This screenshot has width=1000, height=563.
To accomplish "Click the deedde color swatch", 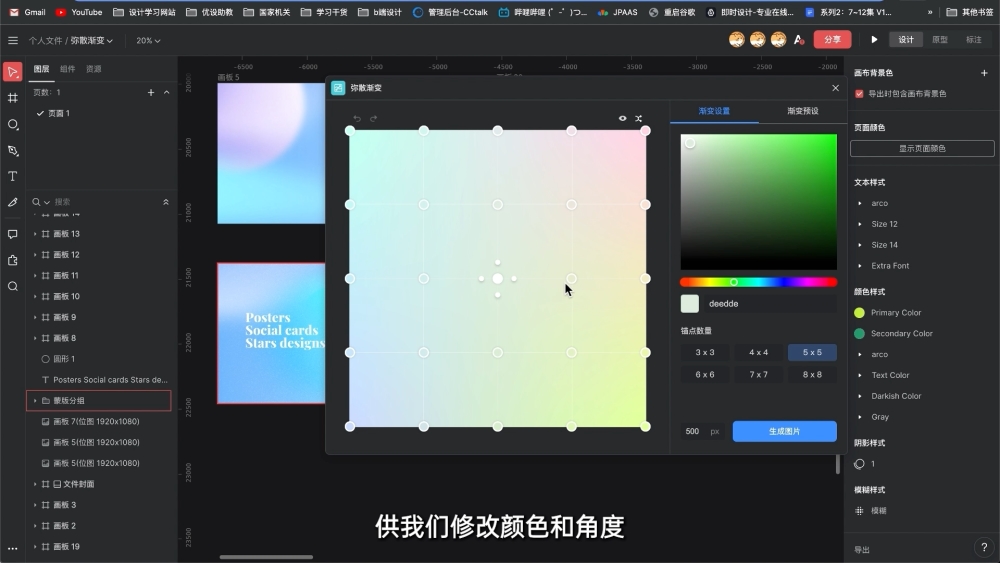I will pos(690,304).
